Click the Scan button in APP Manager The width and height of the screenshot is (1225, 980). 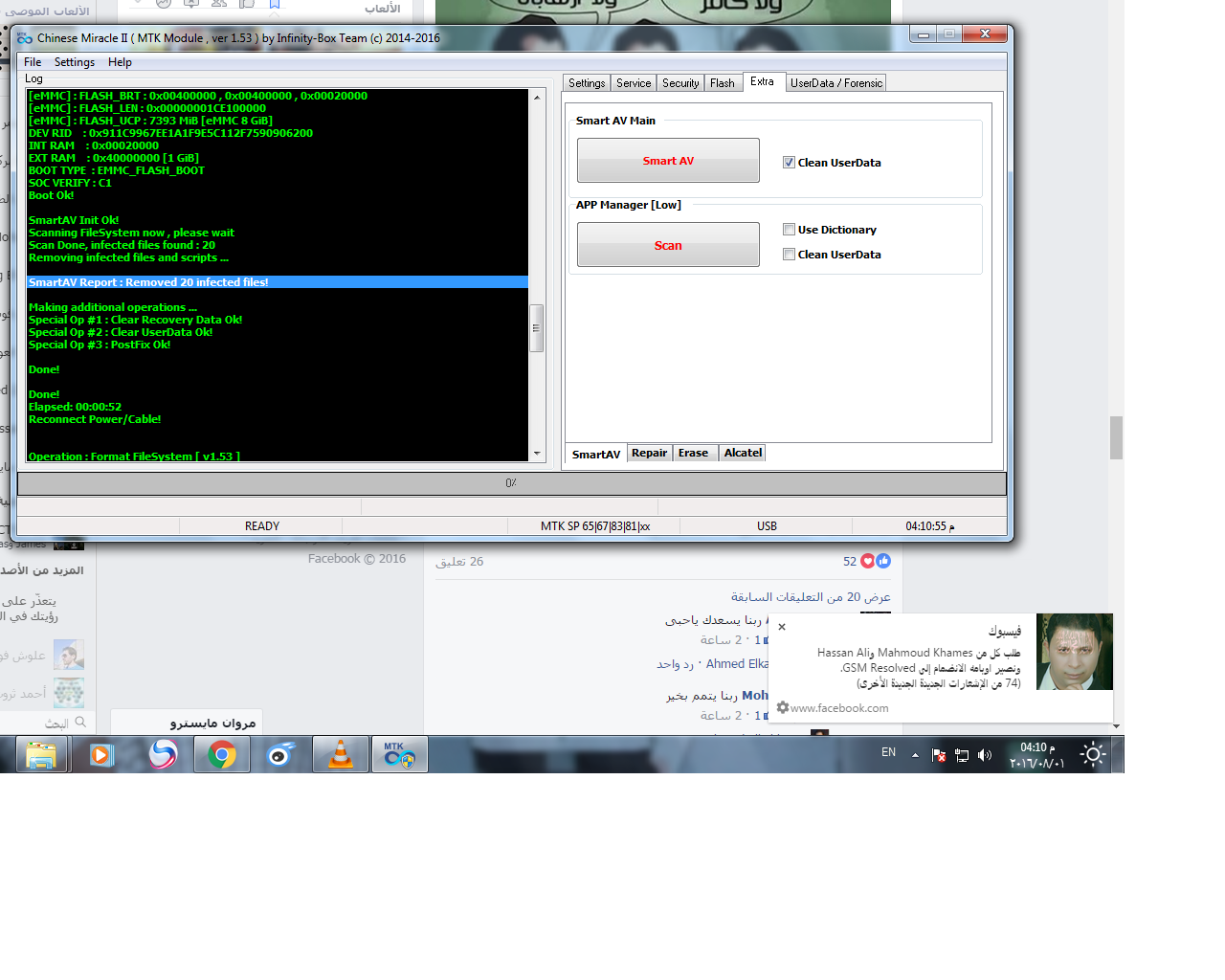tap(668, 245)
